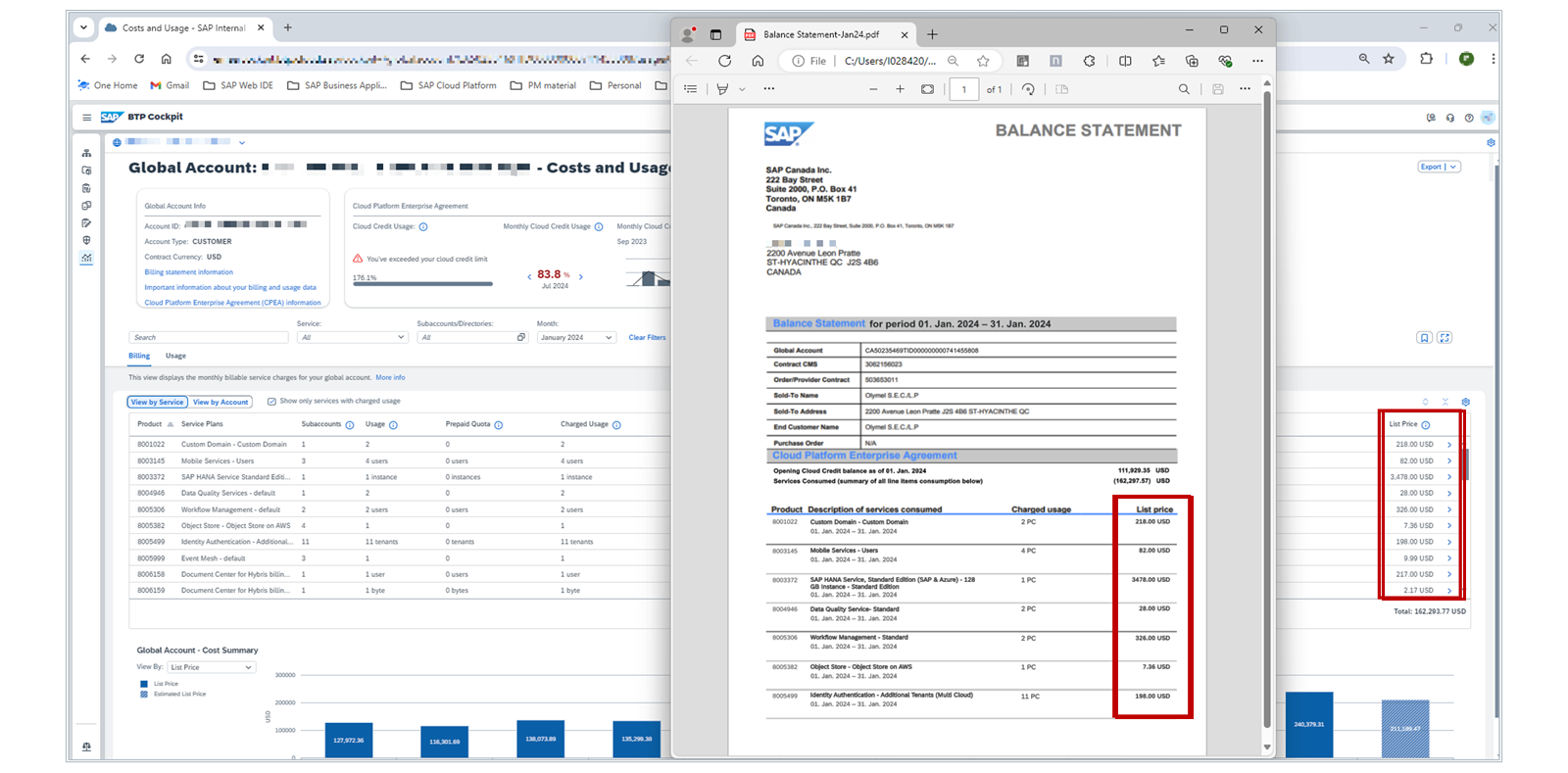Save the PDF using disk icon

pyautogui.click(x=1217, y=89)
